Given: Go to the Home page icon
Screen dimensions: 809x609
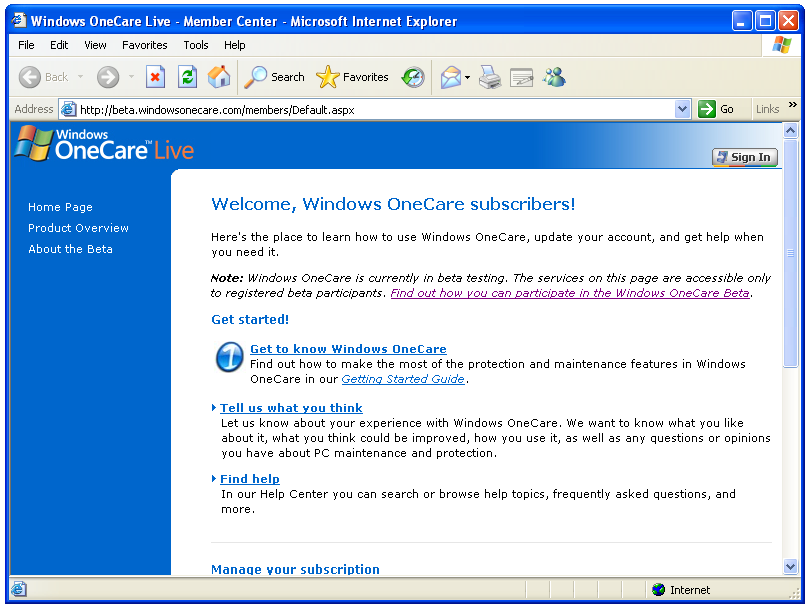Looking at the screenshot, I should tap(219, 77).
